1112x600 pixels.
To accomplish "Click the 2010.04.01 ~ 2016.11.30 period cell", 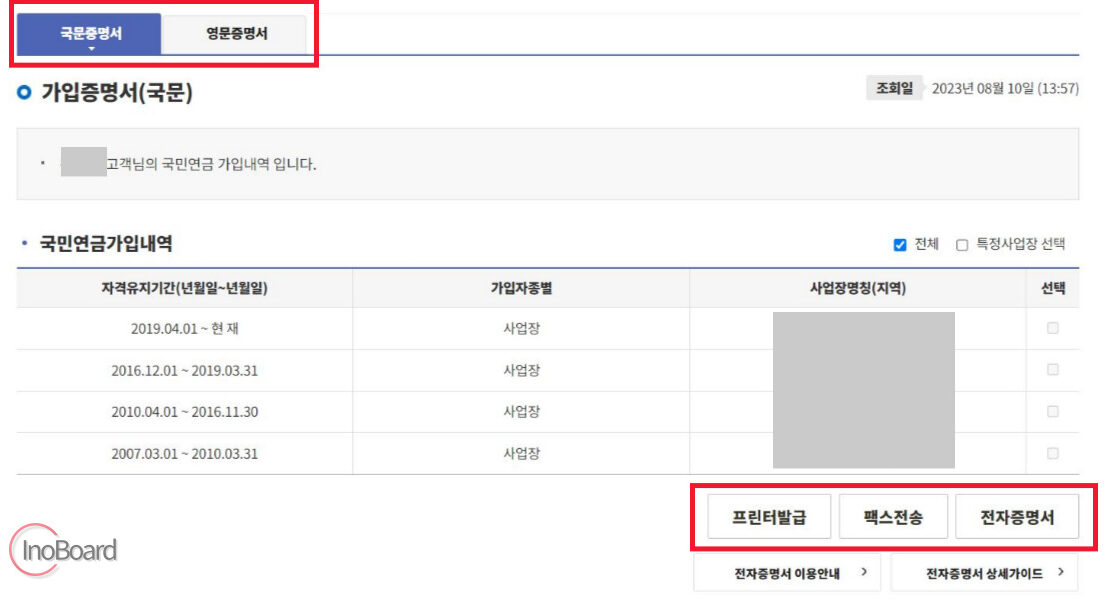I will coord(184,411).
